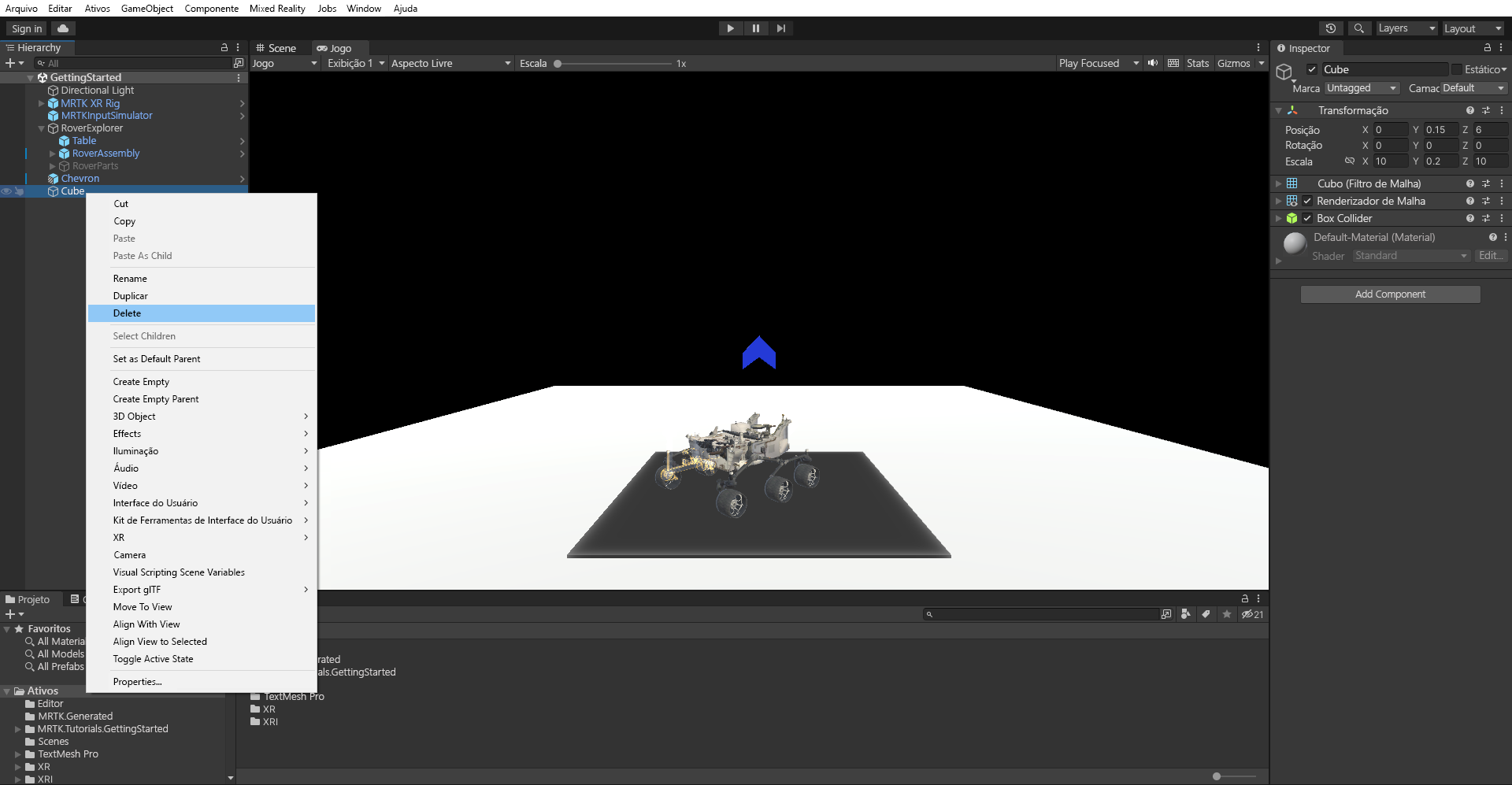Open the Hierarchy panel options menu

(238, 48)
